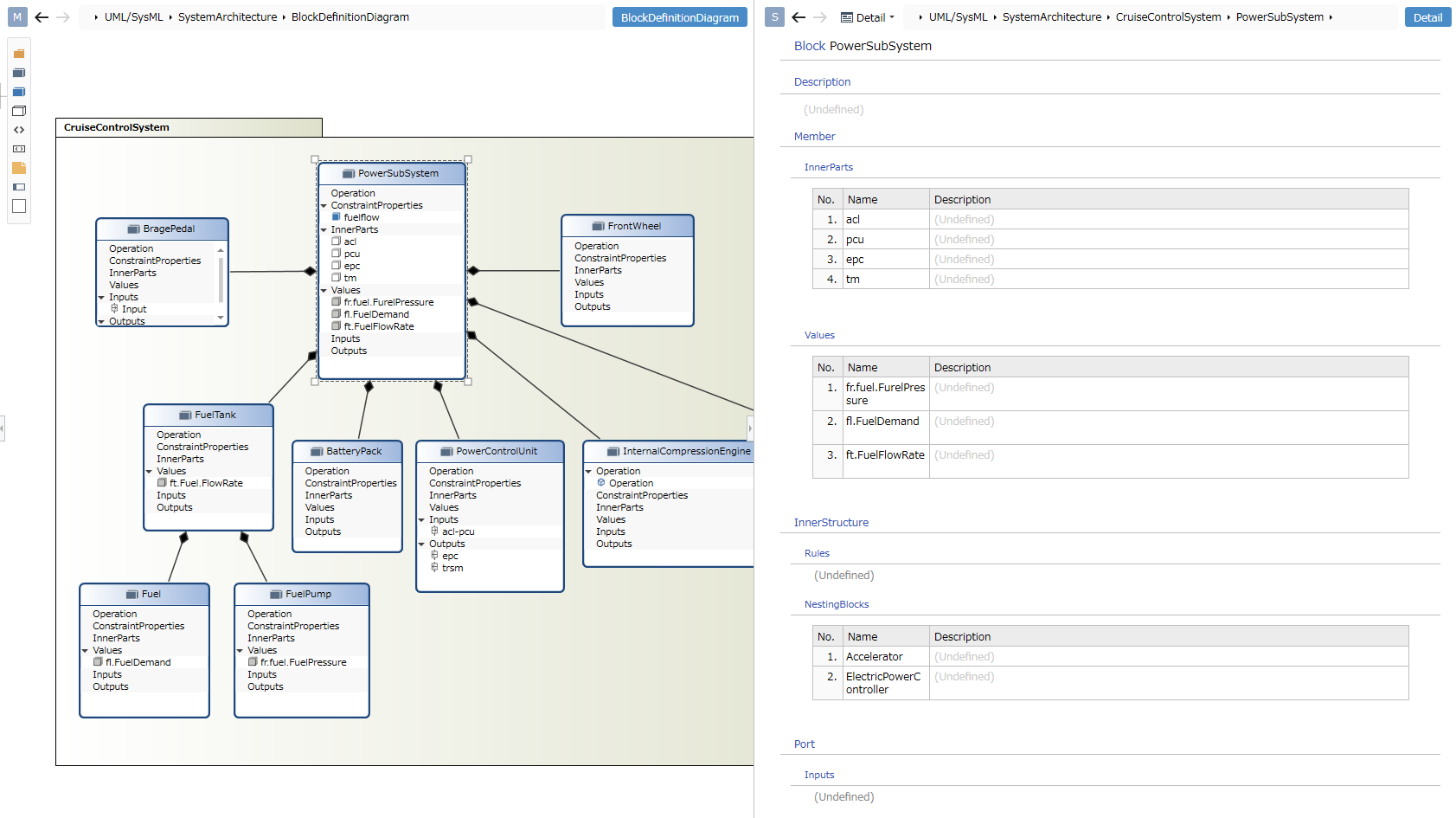
Task: Click the Operation gear icon in InternalCompressionEngine
Action: click(601, 483)
